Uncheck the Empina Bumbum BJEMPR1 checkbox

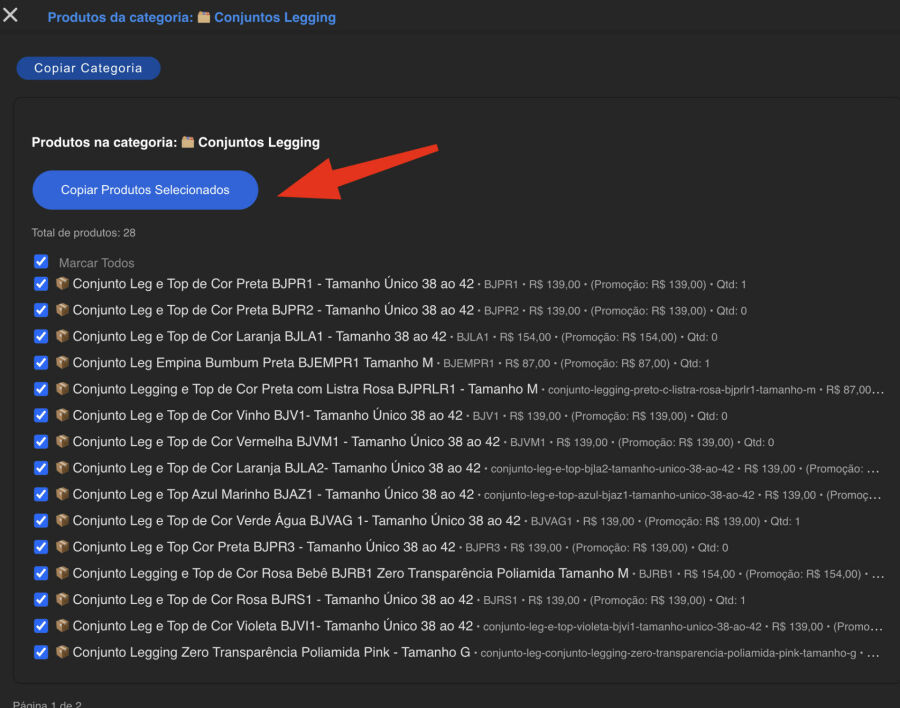click(x=41, y=362)
